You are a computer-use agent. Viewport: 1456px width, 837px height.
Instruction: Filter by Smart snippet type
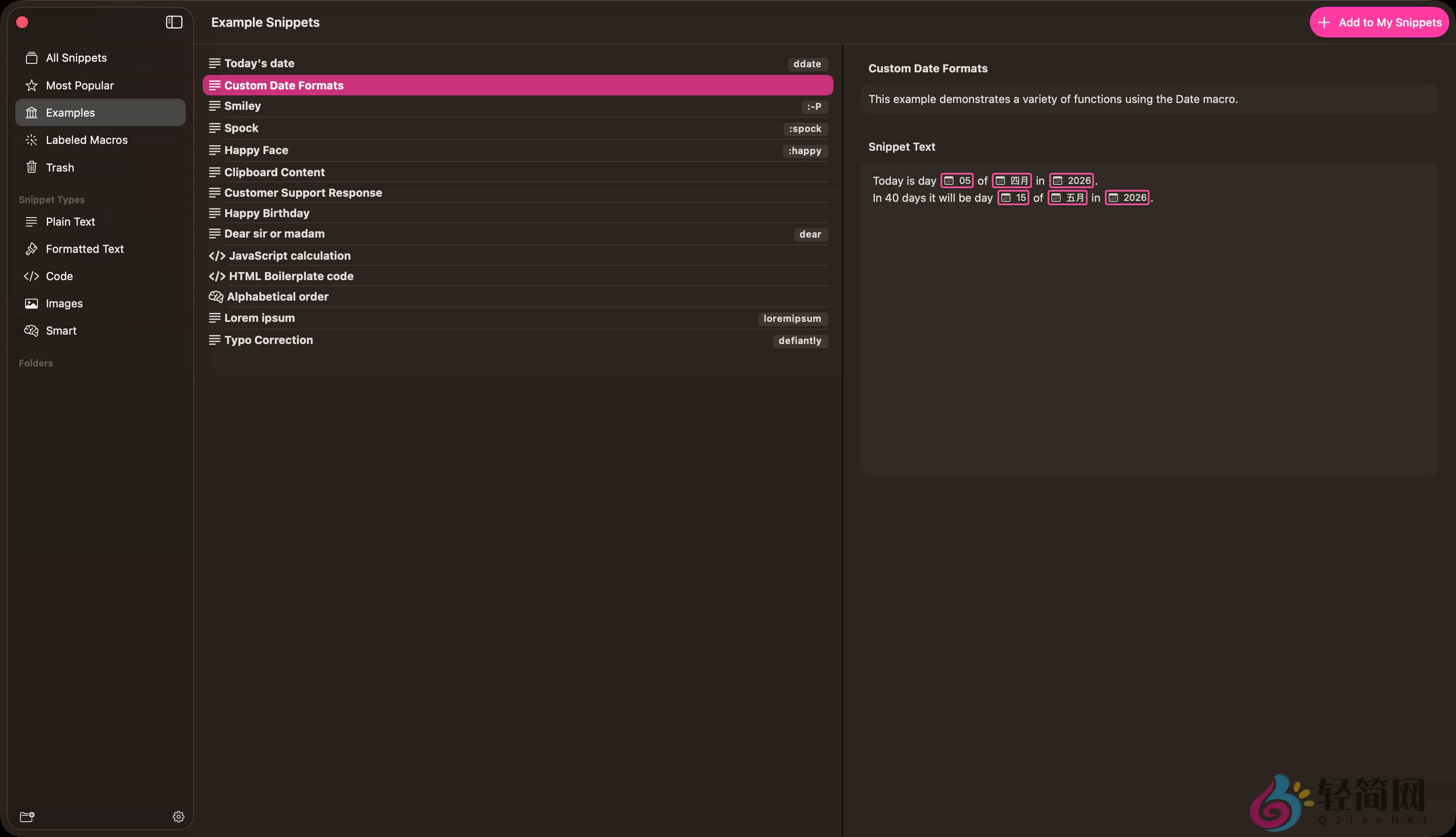(x=61, y=330)
